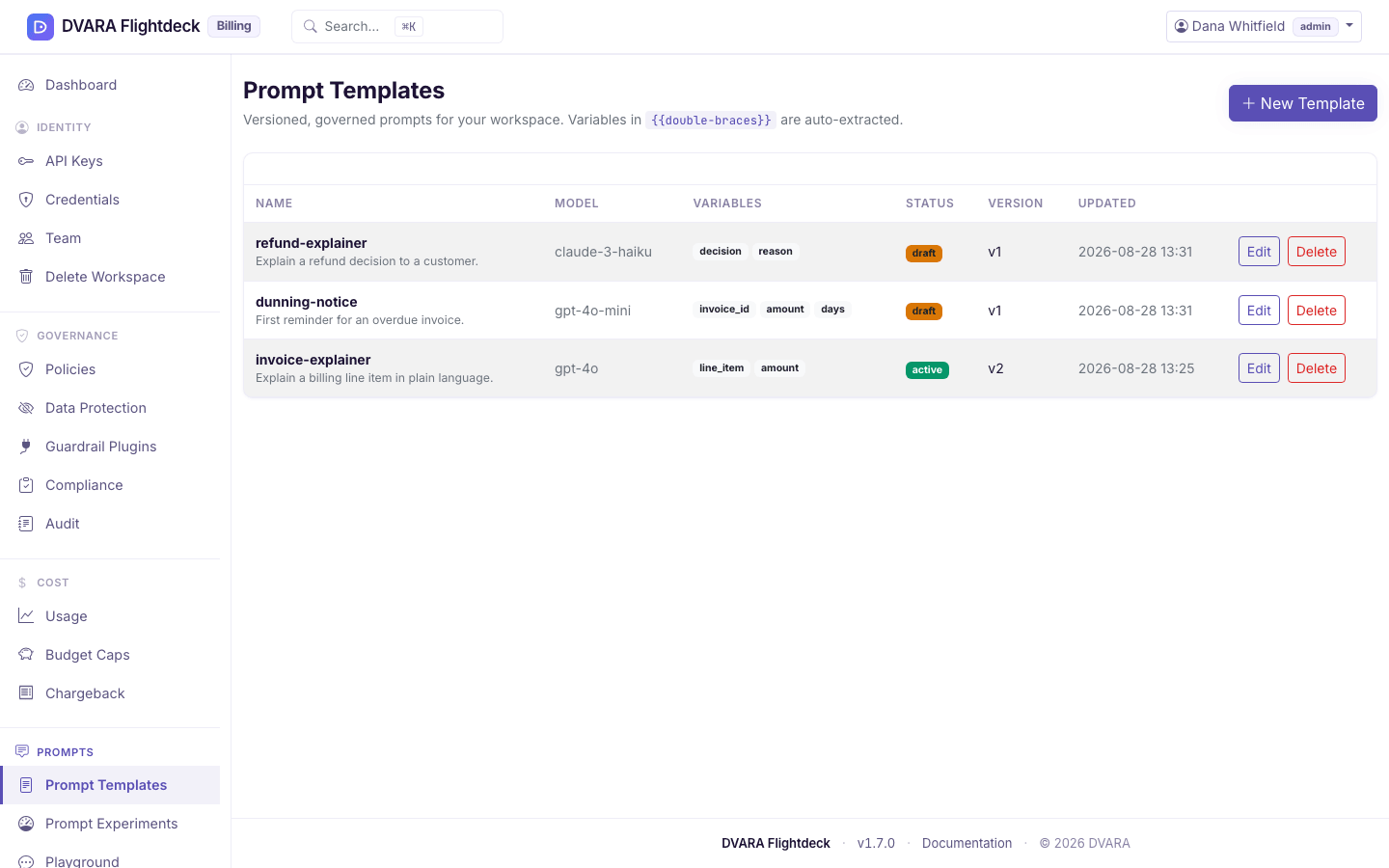
Task: Click the Prompt Experiments icon
Action: (x=26, y=824)
